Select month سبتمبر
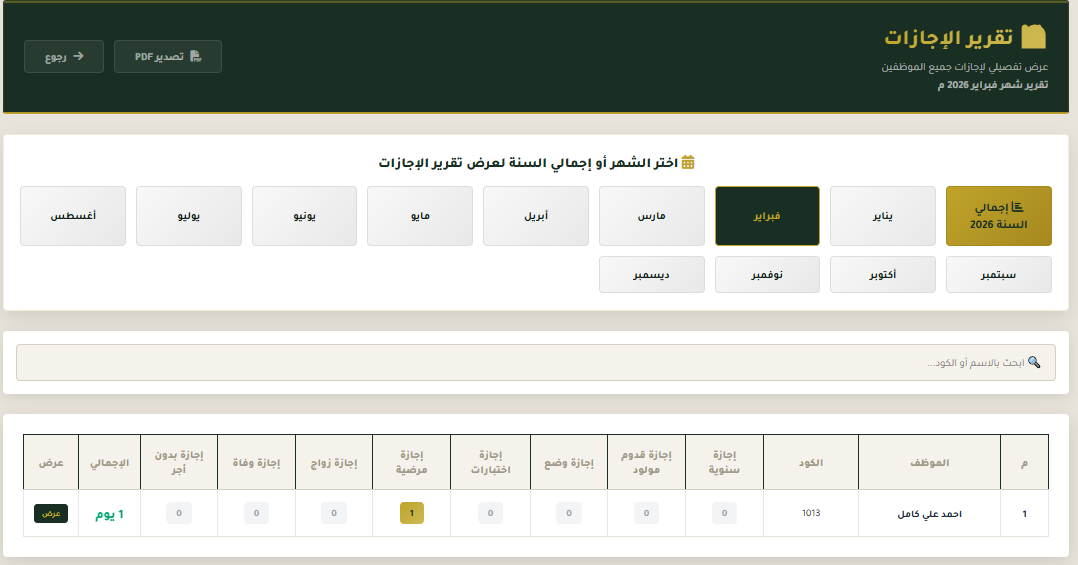This screenshot has height=565, width=1078. point(998,274)
